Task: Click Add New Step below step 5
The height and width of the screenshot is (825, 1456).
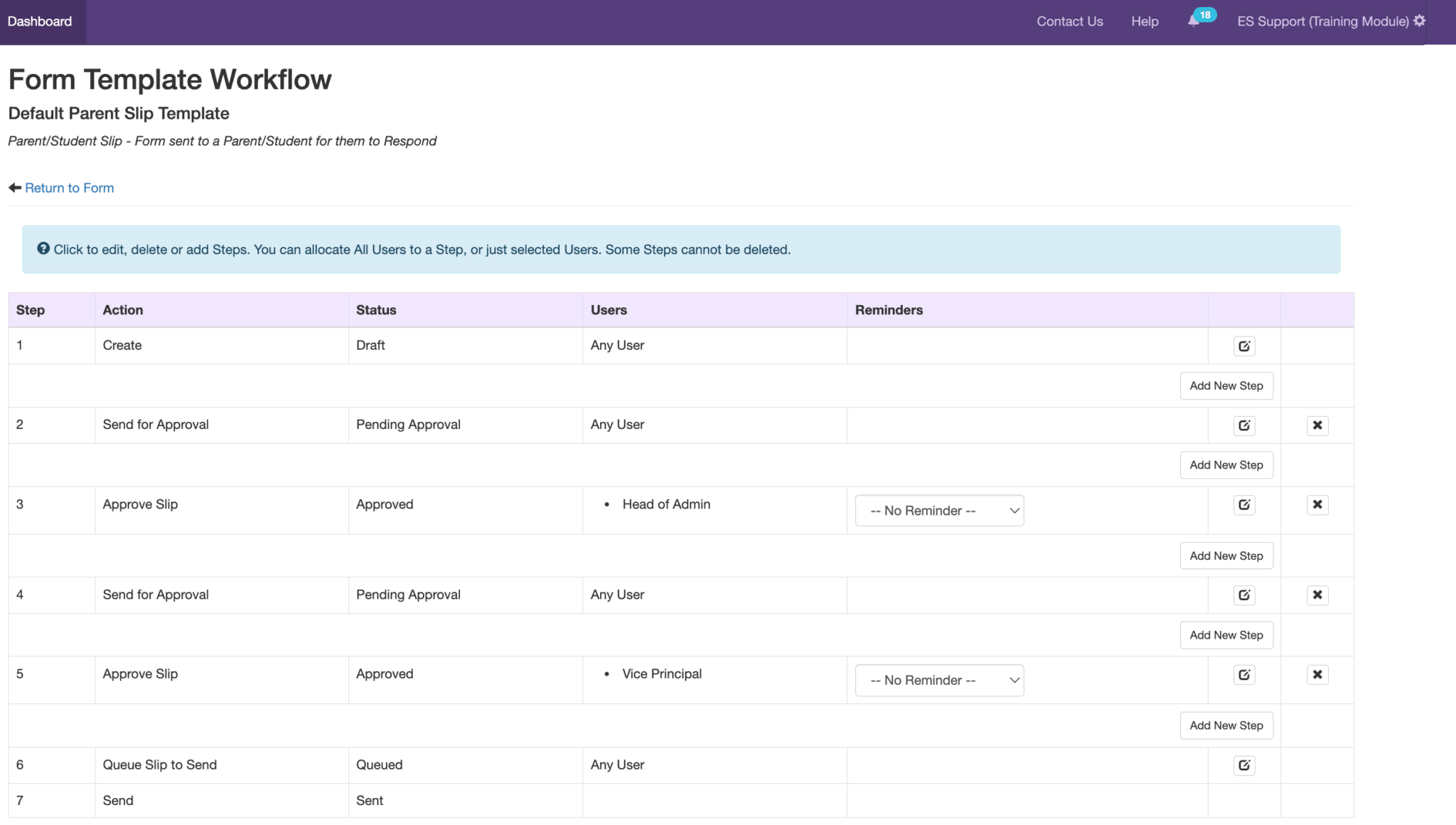Action: [1226, 725]
